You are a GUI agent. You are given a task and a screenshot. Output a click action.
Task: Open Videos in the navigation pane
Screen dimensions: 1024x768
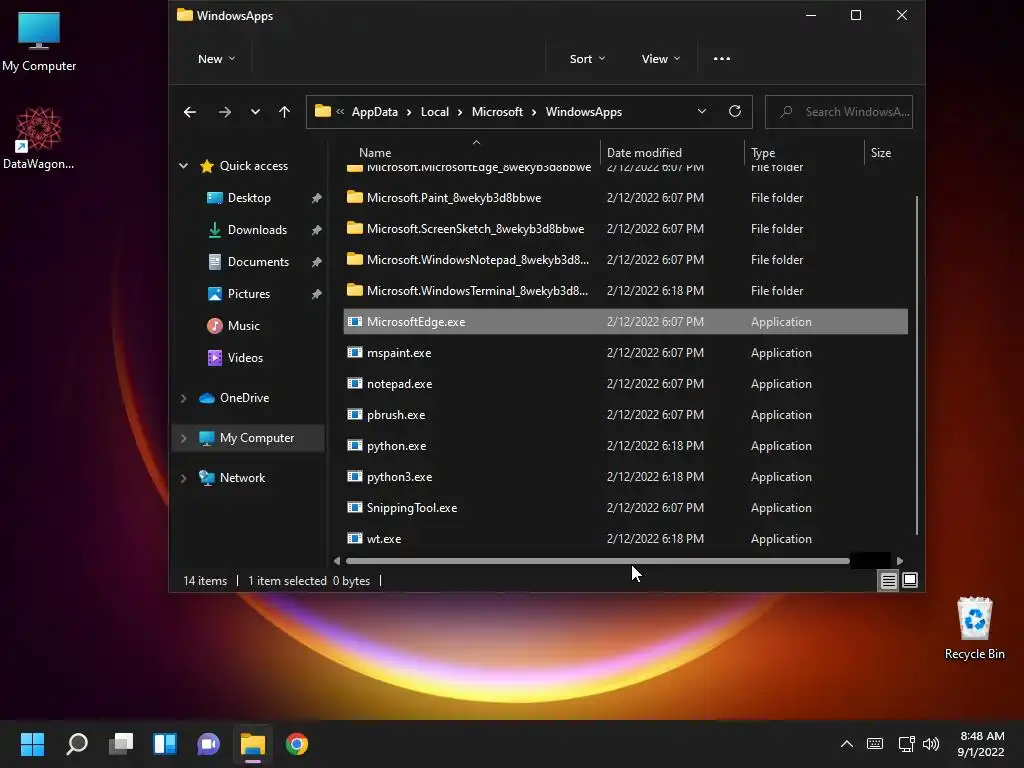click(245, 358)
